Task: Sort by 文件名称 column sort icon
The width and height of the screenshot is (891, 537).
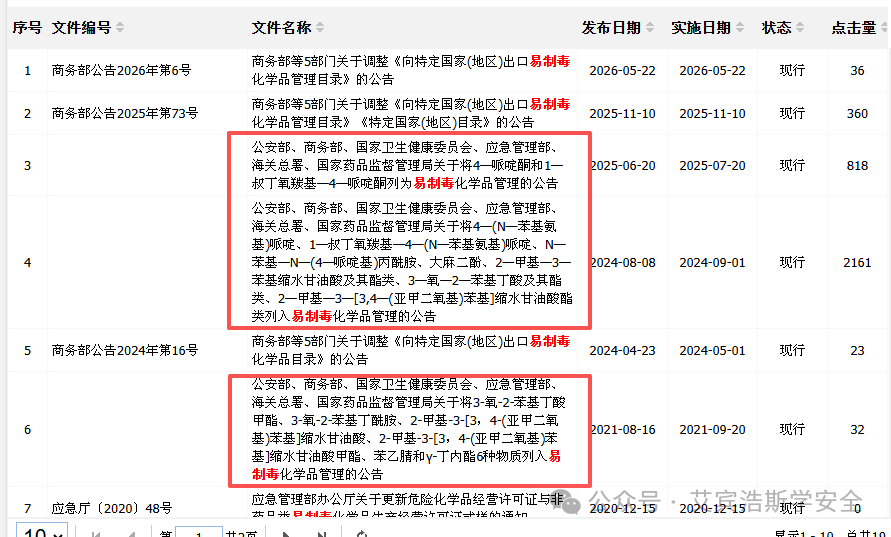Action: (x=320, y=27)
